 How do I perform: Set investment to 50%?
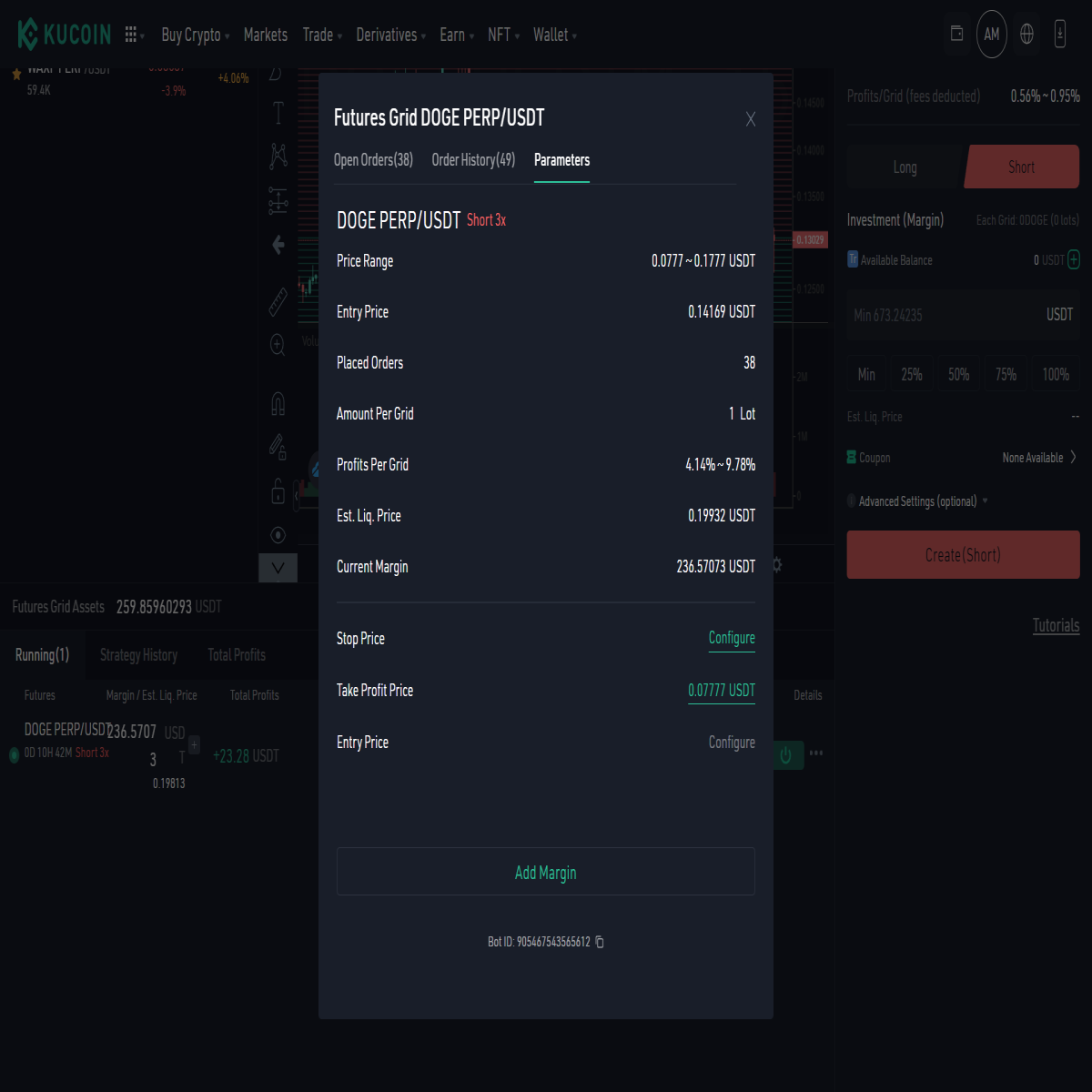[x=959, y=374]
